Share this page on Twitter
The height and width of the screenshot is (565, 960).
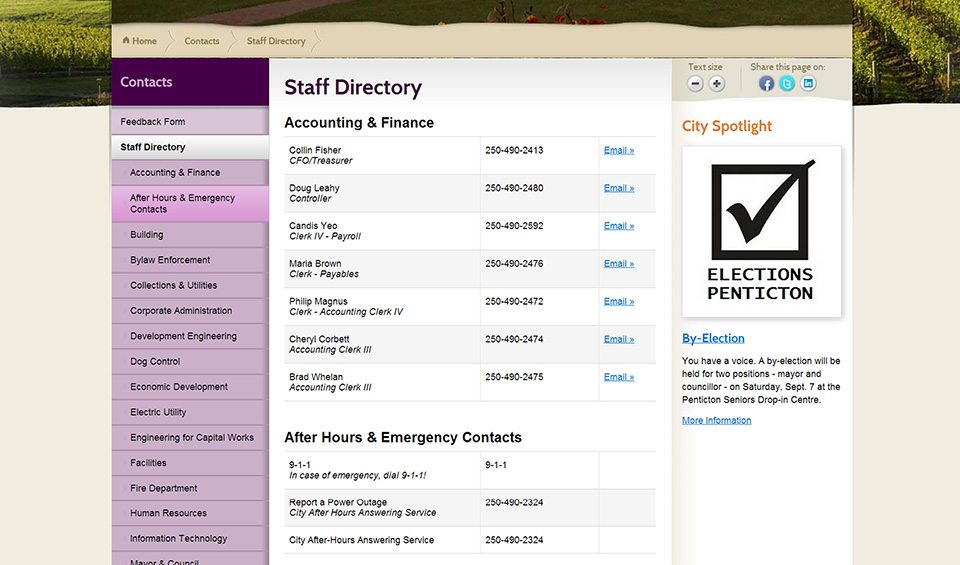pos(787,84)
